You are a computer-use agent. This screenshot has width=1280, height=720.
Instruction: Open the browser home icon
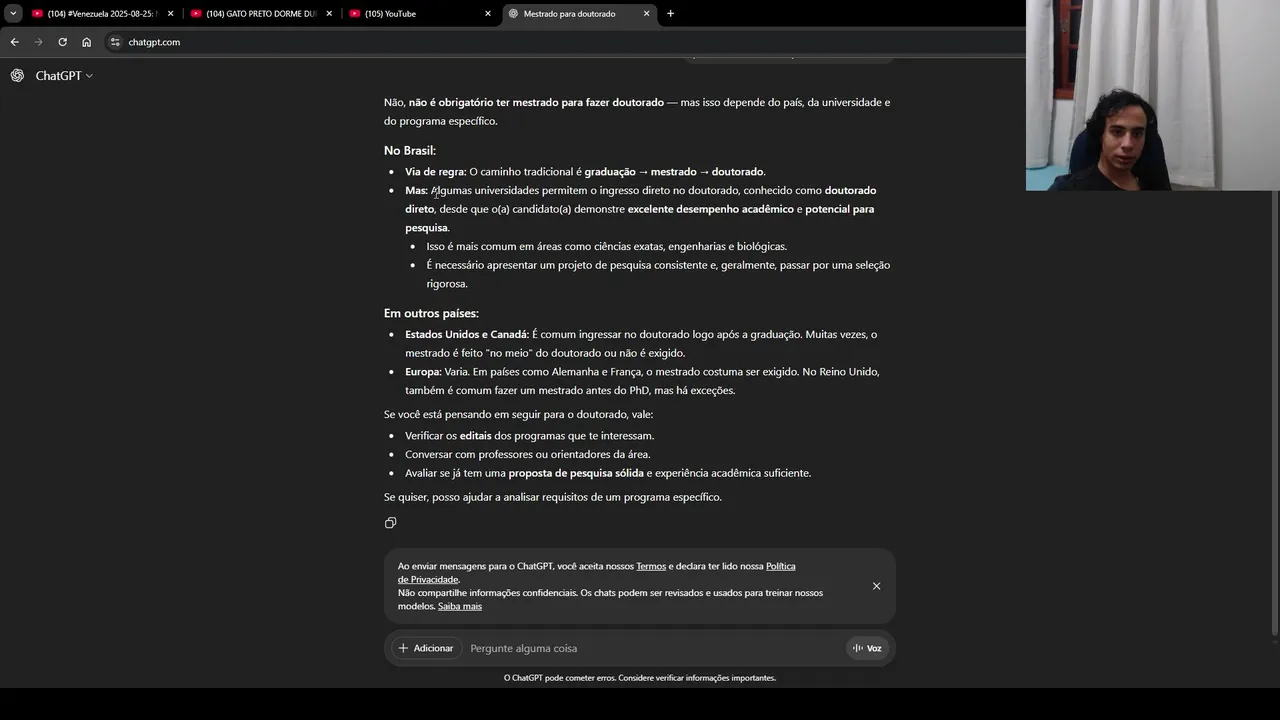(x=86, y=42)
